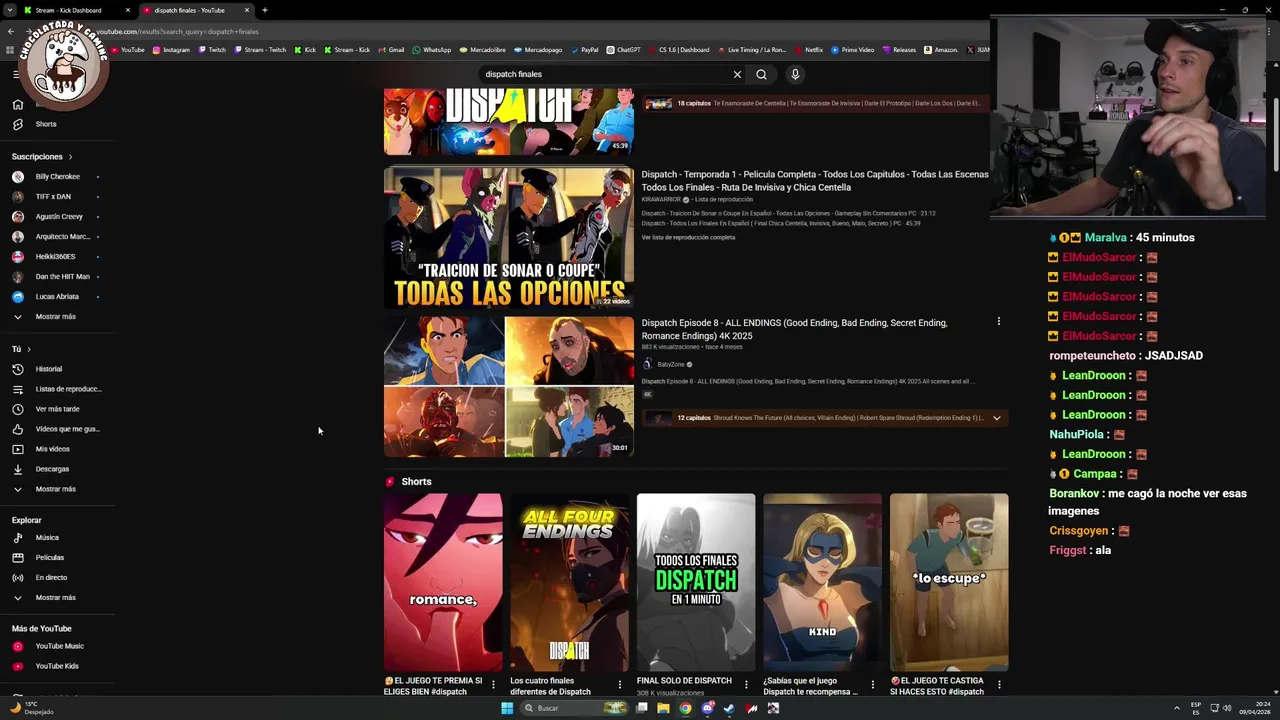Open Discord from the taskbar
The height and width of the screenshot is (720, 1280).
tap(707, 708)
